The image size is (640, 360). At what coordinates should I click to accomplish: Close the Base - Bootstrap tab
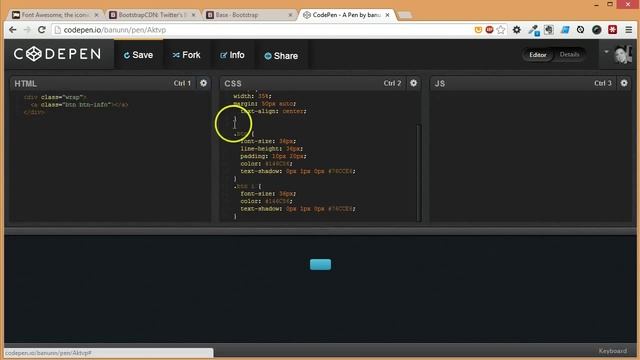click(290, 15)
